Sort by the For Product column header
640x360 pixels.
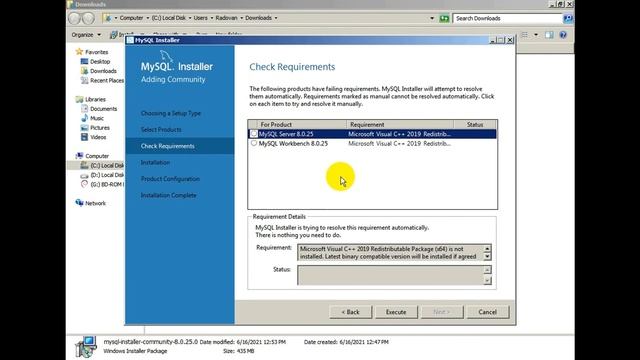[x=302, y=124]
